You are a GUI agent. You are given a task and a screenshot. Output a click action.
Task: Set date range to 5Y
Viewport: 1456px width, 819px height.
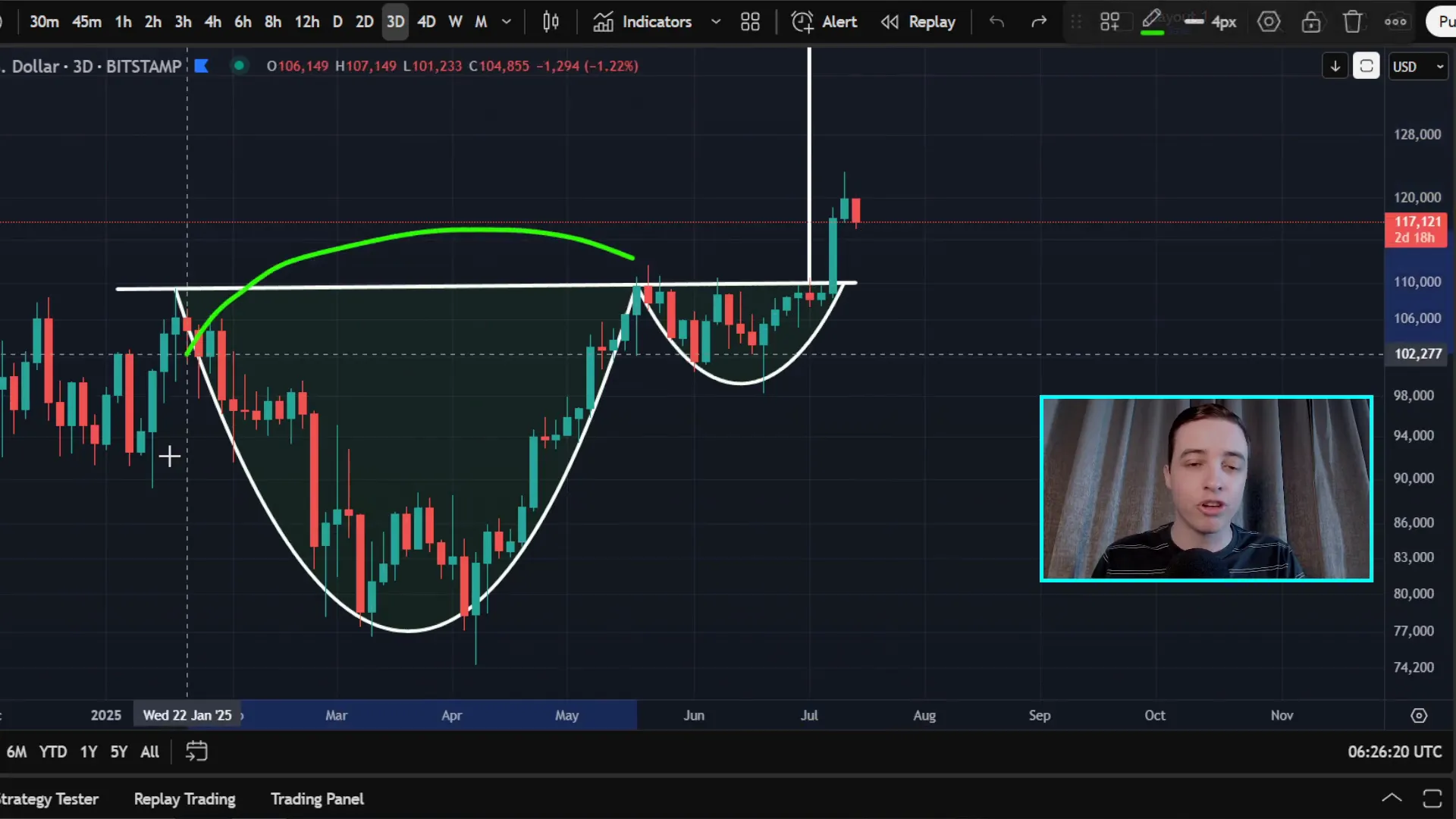coord(119,752)
